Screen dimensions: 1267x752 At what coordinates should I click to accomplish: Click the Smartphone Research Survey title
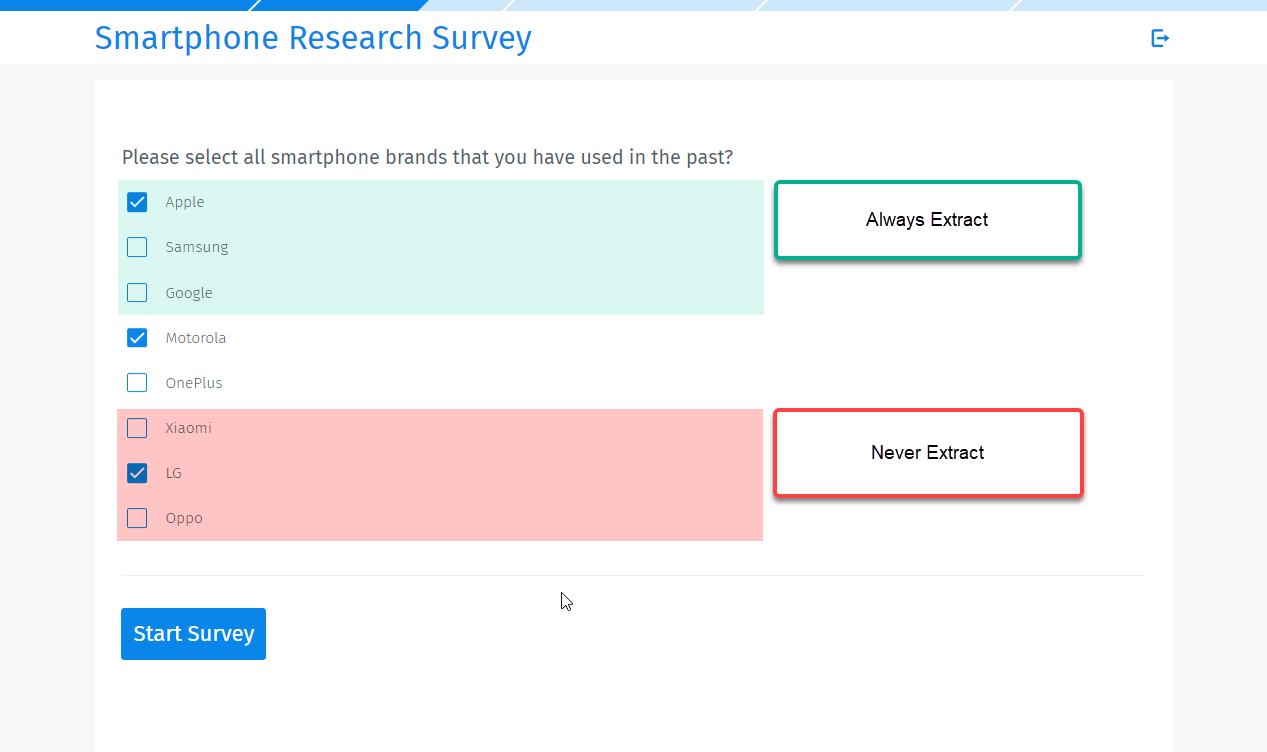click(313, 38)
